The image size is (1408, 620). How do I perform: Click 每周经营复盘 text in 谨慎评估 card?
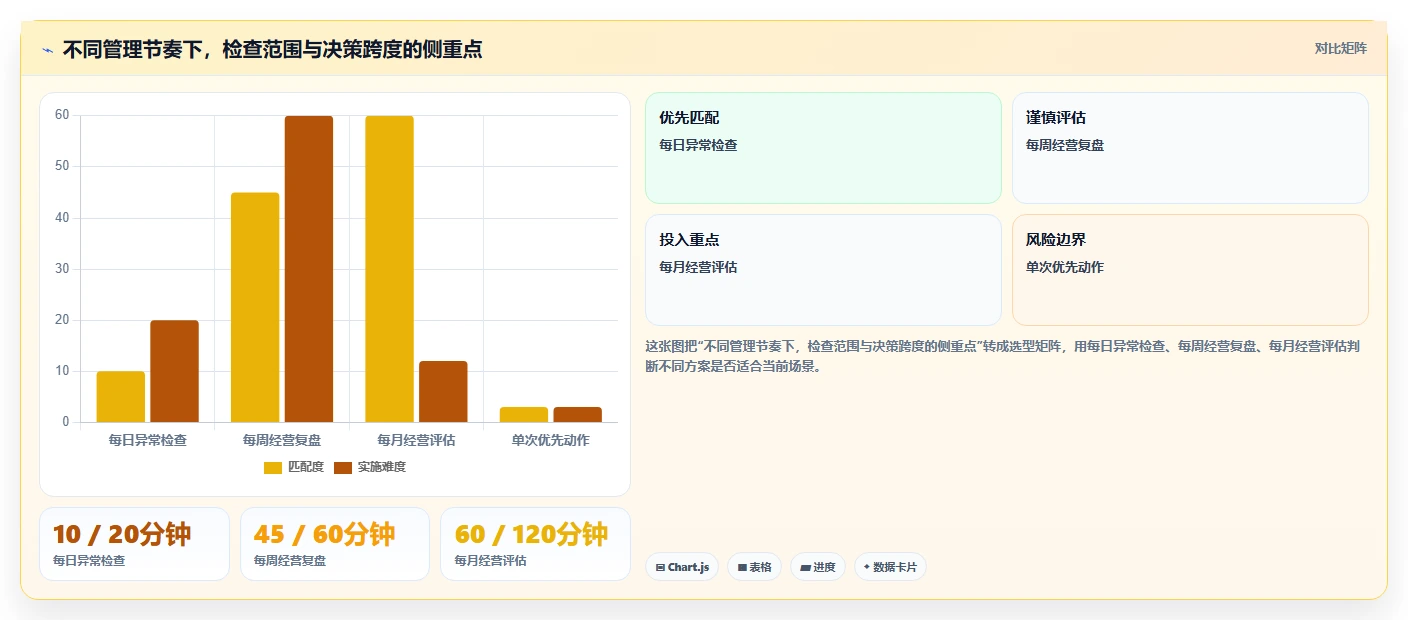(1065, 145)
